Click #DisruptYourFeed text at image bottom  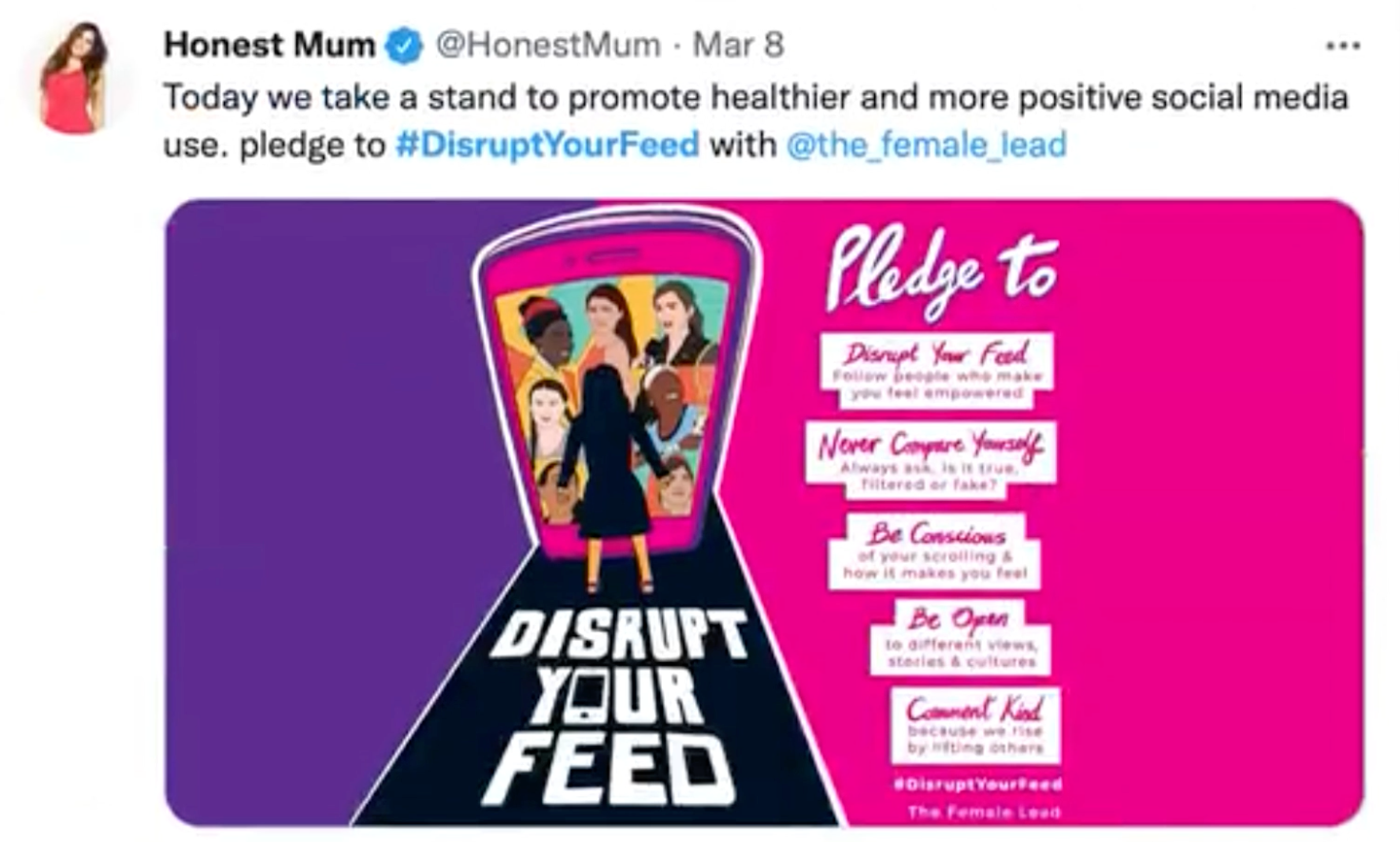click(976, 785)
